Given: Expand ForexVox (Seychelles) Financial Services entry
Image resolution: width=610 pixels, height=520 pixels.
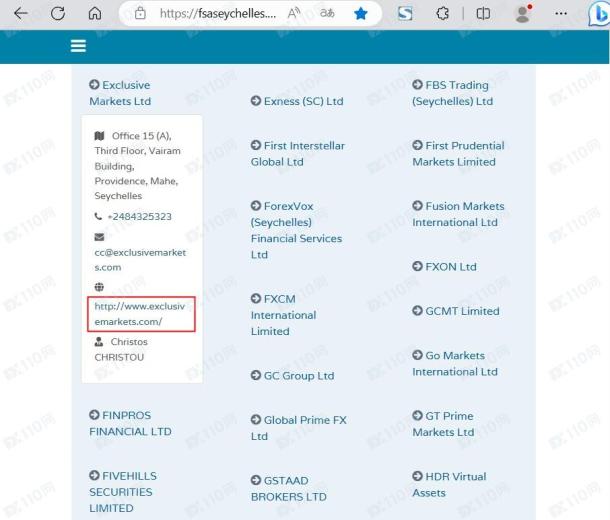Looking at the screenshot, I should point(296,230).
